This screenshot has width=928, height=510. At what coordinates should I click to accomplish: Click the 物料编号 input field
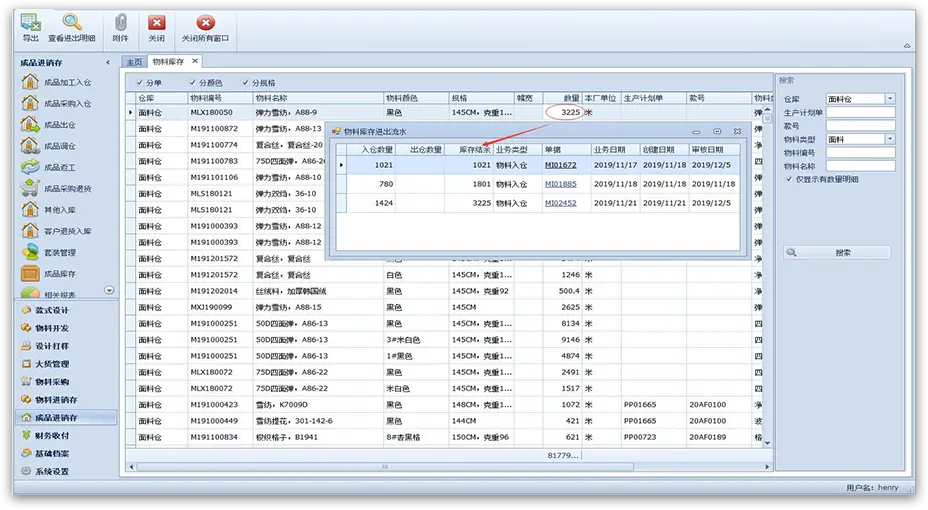coord(861,153)
